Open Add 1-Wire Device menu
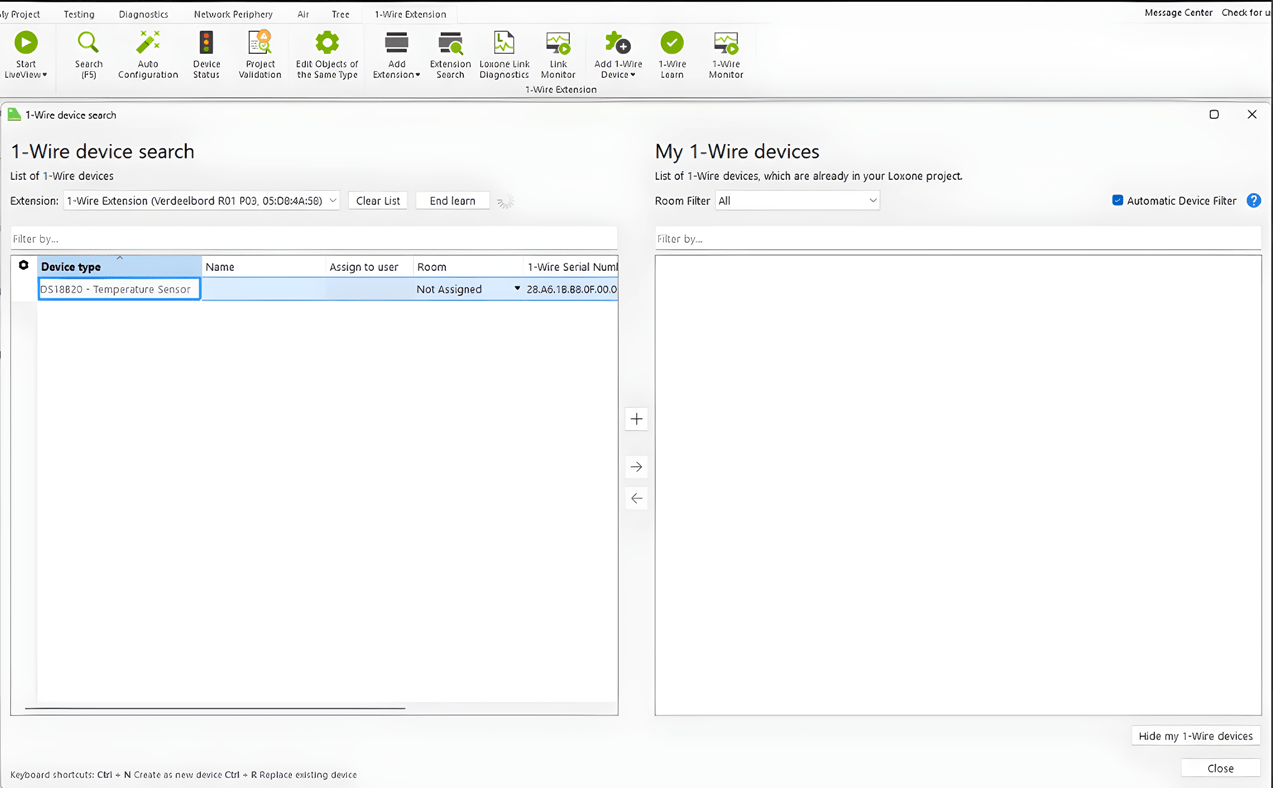The height and width of the screenshot is (788, 1273). pos(618,54)
